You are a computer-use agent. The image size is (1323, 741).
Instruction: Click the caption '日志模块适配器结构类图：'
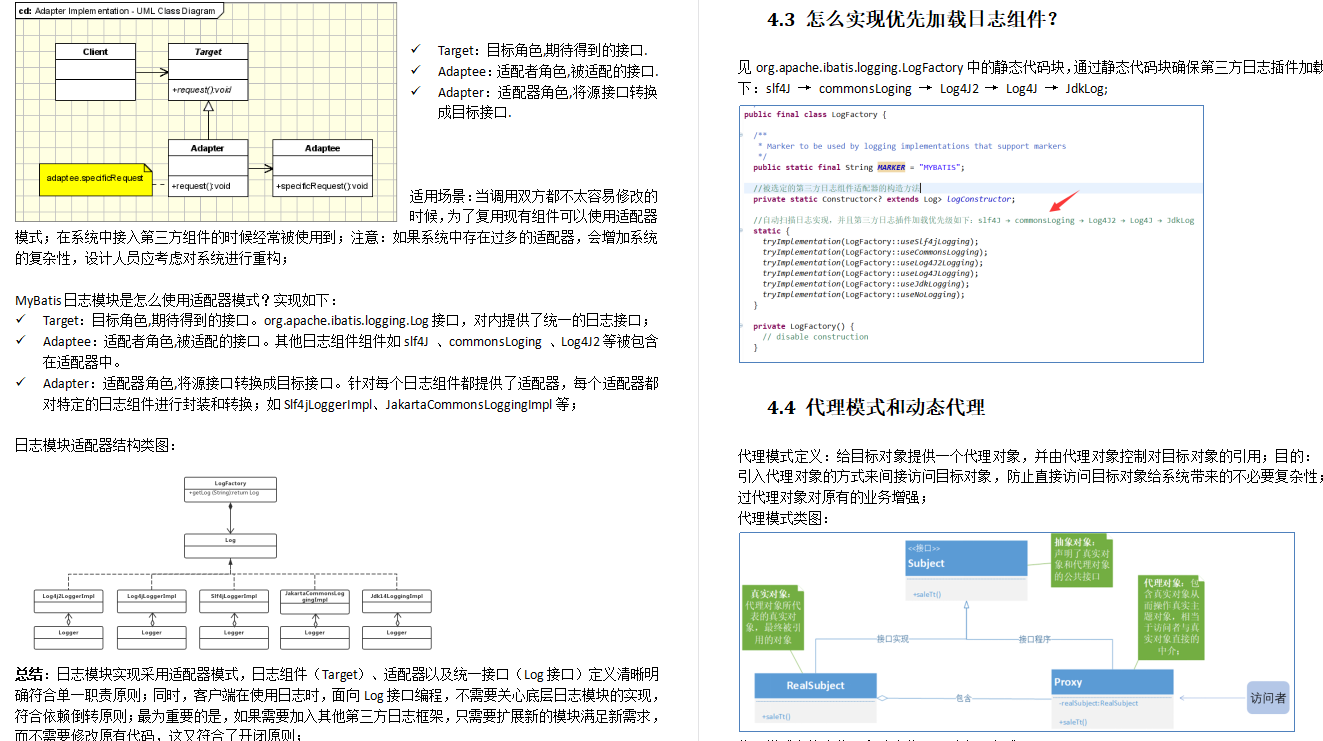(x=96, y=445)
